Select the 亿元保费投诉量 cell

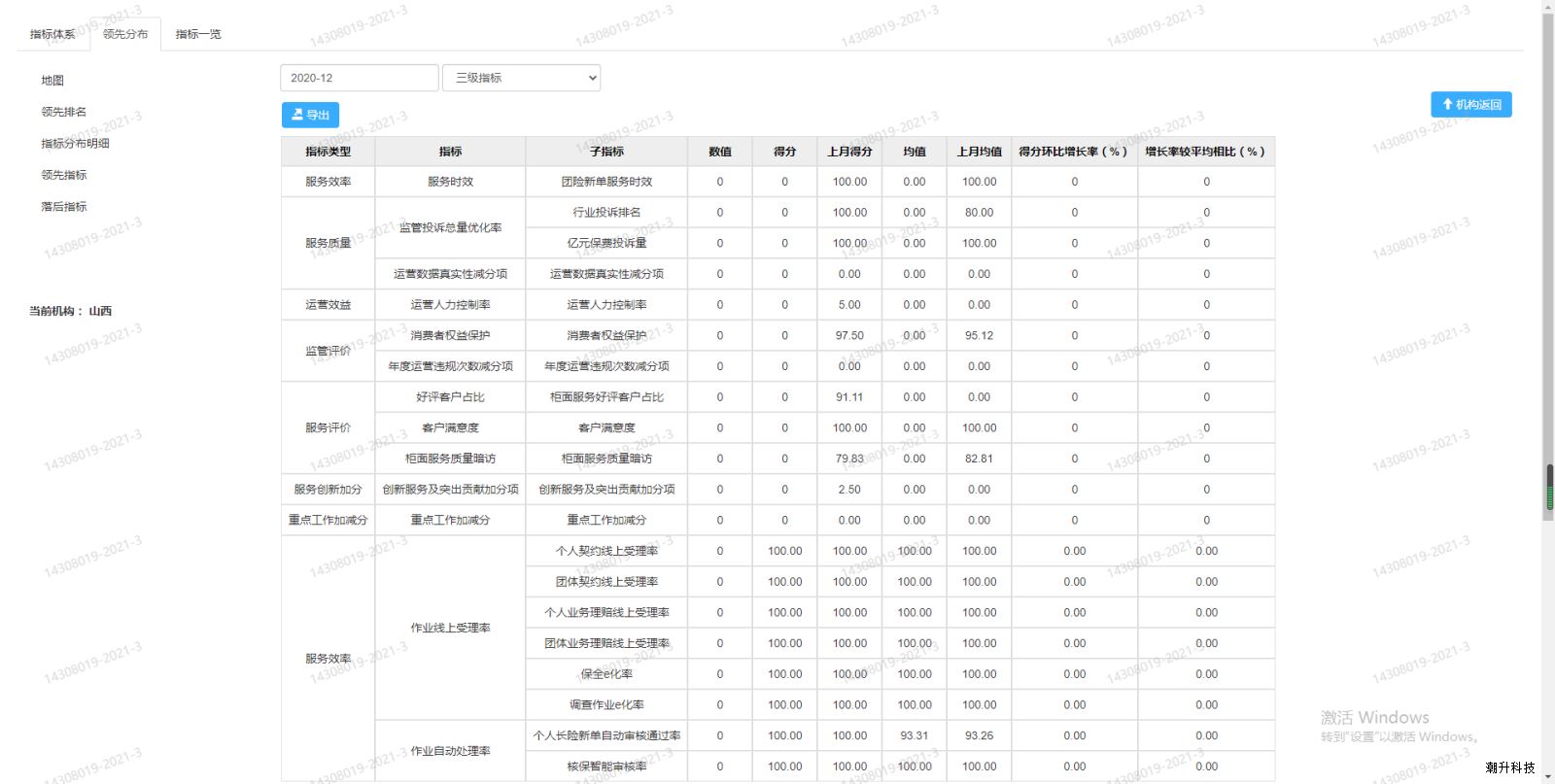tap(606, 243)
